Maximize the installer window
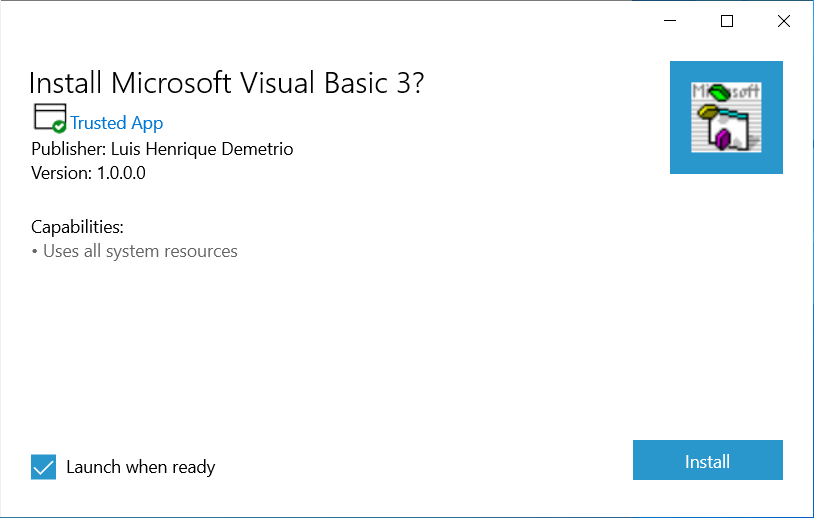Image resolution: width=814 pixels, height=518 pixels. (x=727, y=21)
